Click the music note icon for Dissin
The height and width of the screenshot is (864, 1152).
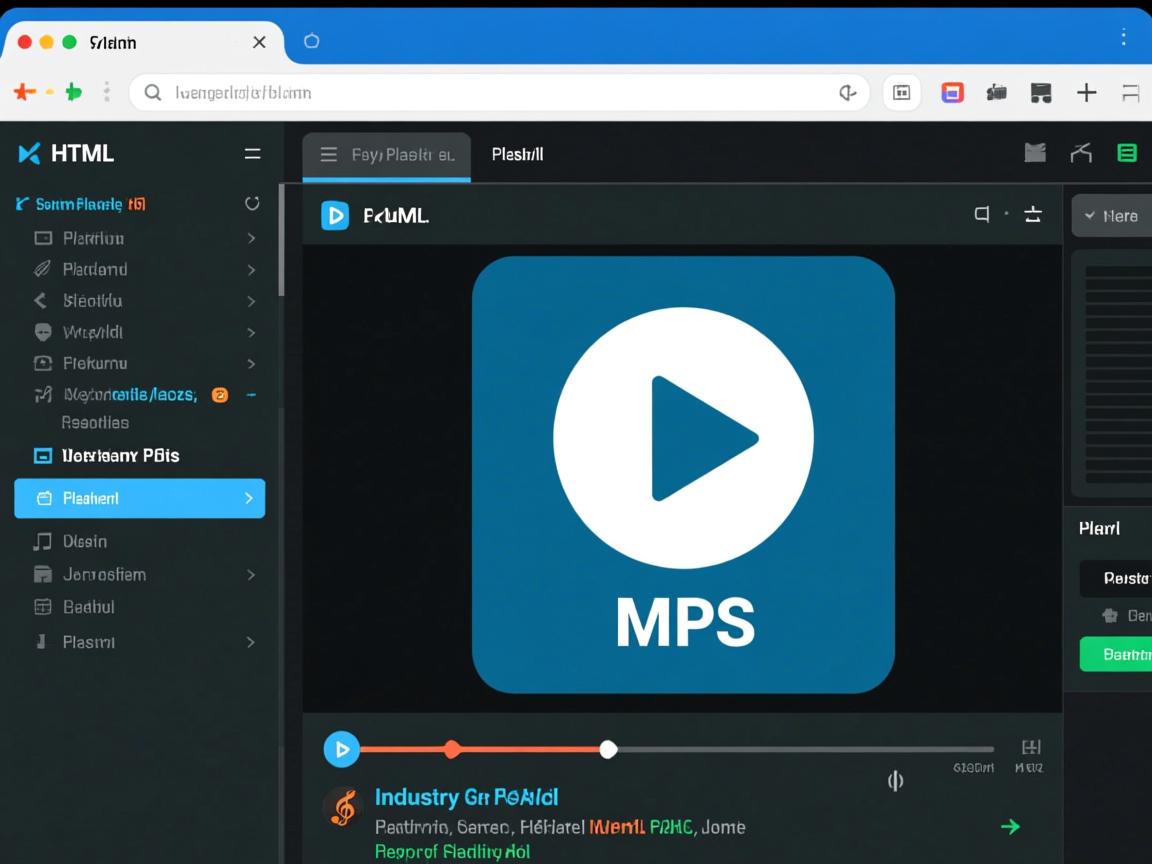click(42, 541)
